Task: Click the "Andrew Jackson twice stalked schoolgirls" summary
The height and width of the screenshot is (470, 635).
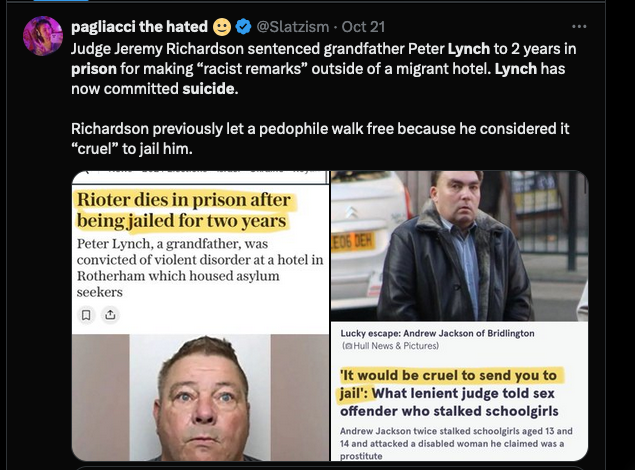Action: pyautogui.click(x=456, y=443)
